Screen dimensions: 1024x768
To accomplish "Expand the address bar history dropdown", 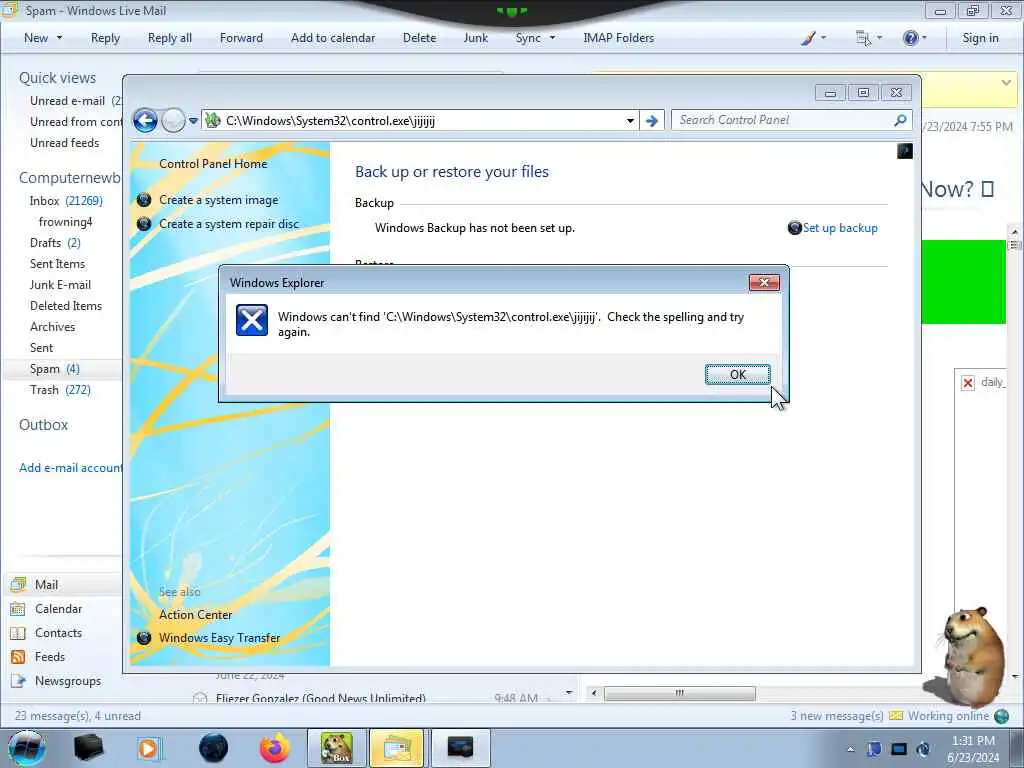I will tap(630, 121).
